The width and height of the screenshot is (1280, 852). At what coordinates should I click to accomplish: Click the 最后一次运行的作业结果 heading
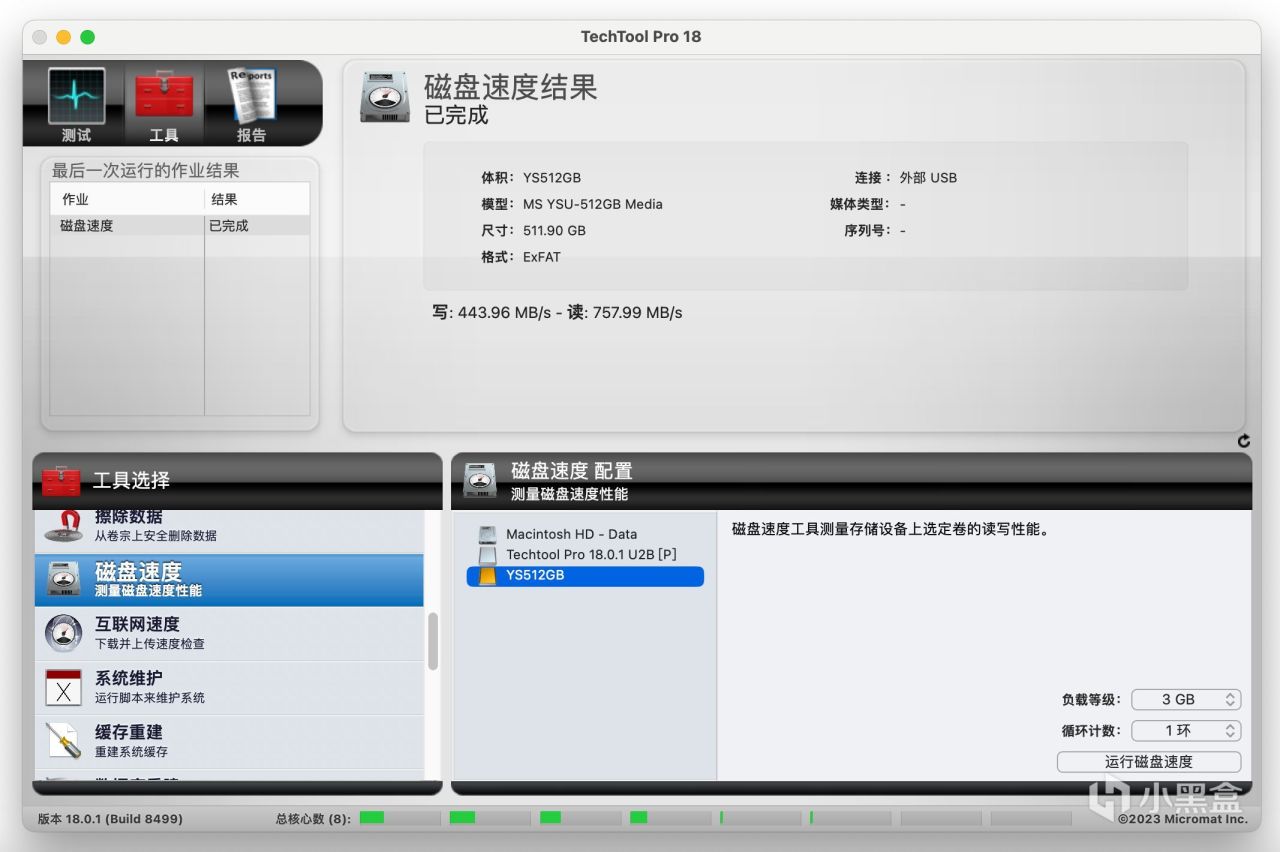[x=146, y=171]
